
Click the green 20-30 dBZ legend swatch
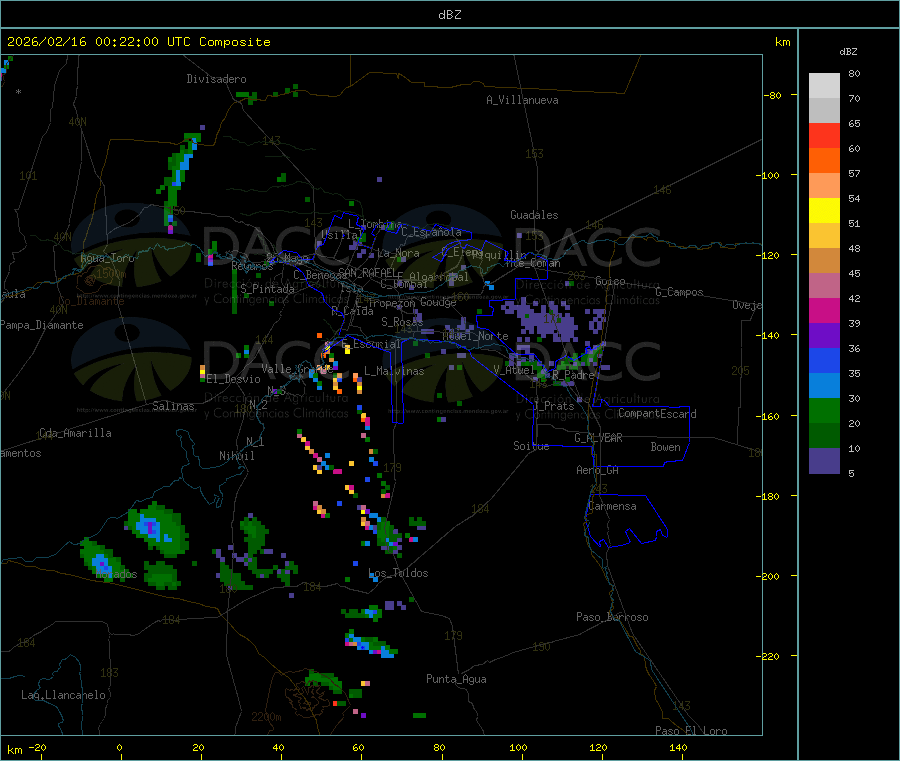coord(824,410)
